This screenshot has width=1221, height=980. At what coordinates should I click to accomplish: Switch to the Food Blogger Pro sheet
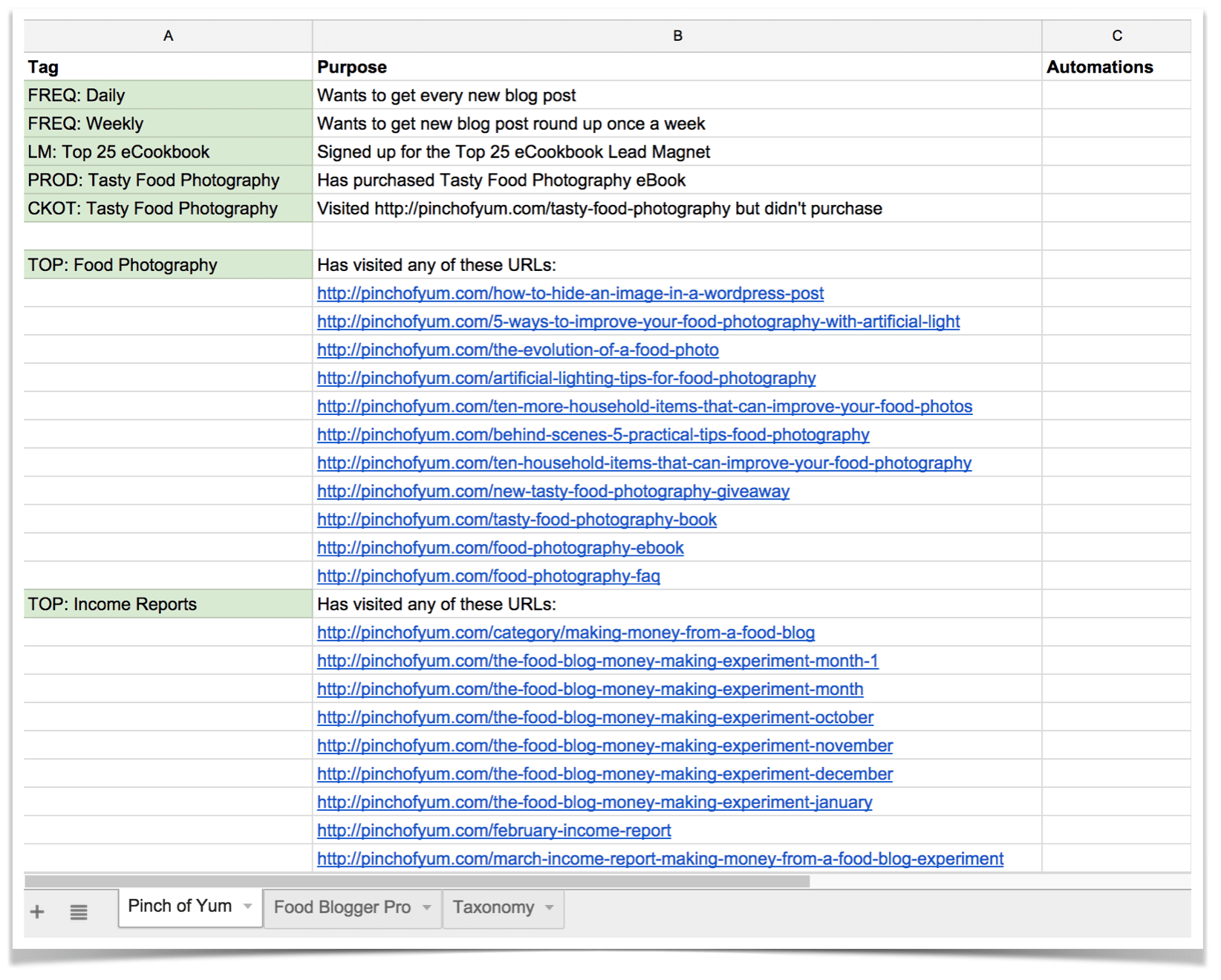tap(342, 908)
